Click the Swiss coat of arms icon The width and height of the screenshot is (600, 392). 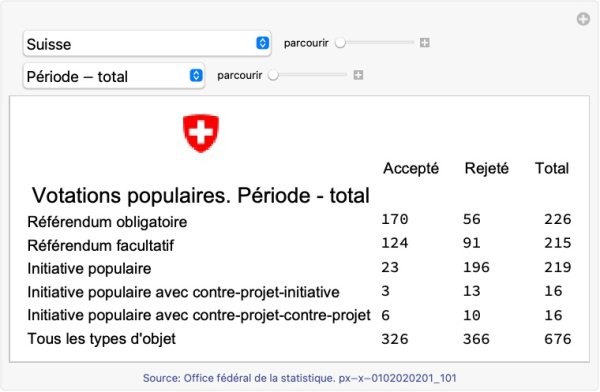click(201, 133)
